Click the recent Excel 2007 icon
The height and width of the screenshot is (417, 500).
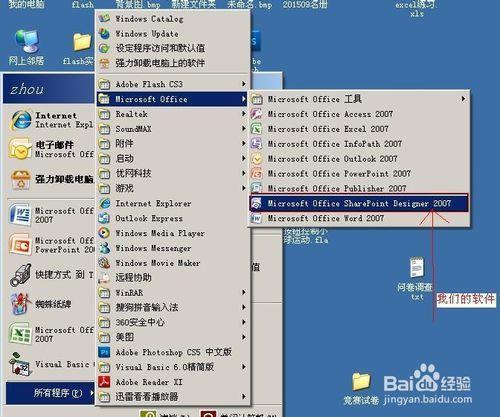[20, 334]
